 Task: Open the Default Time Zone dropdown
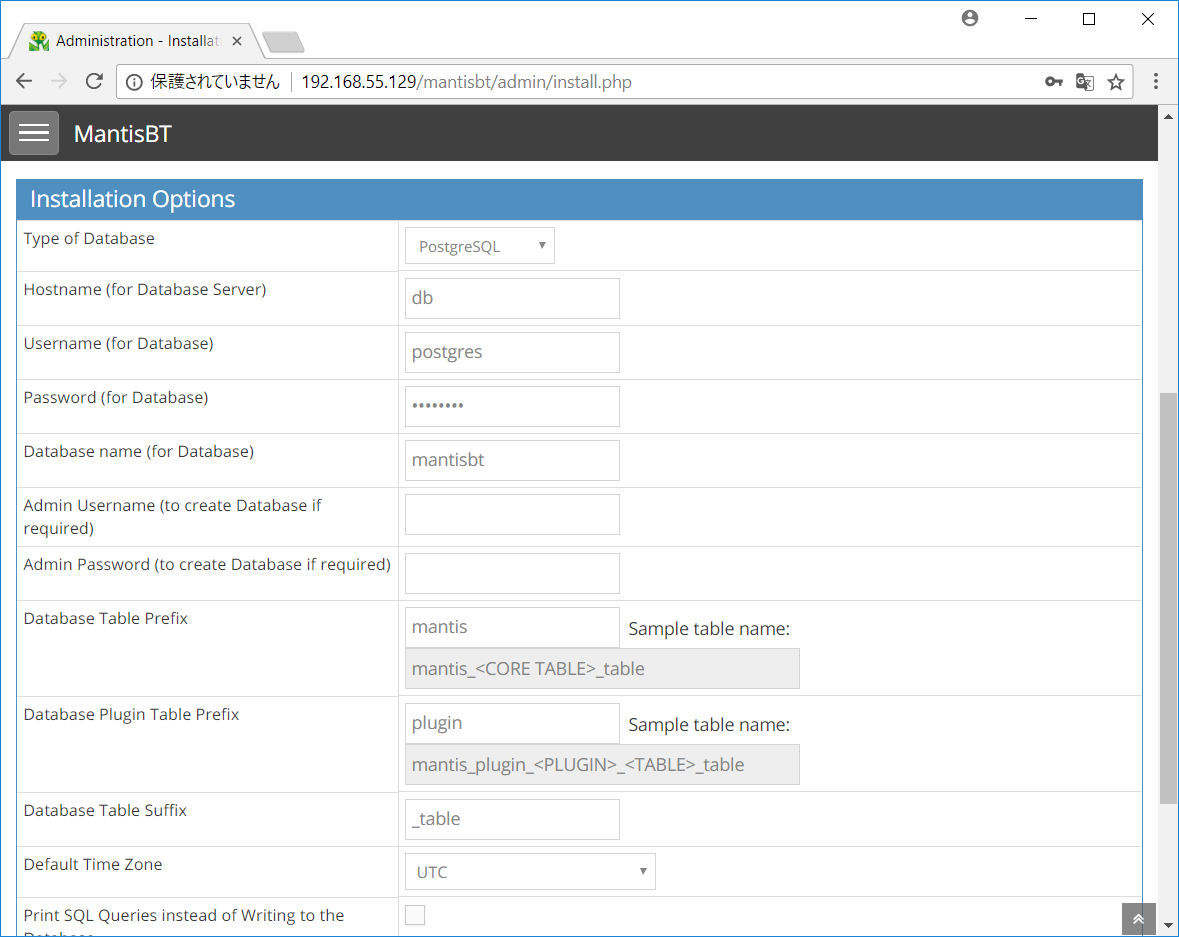pyautogui.click(x=530, y=871)
